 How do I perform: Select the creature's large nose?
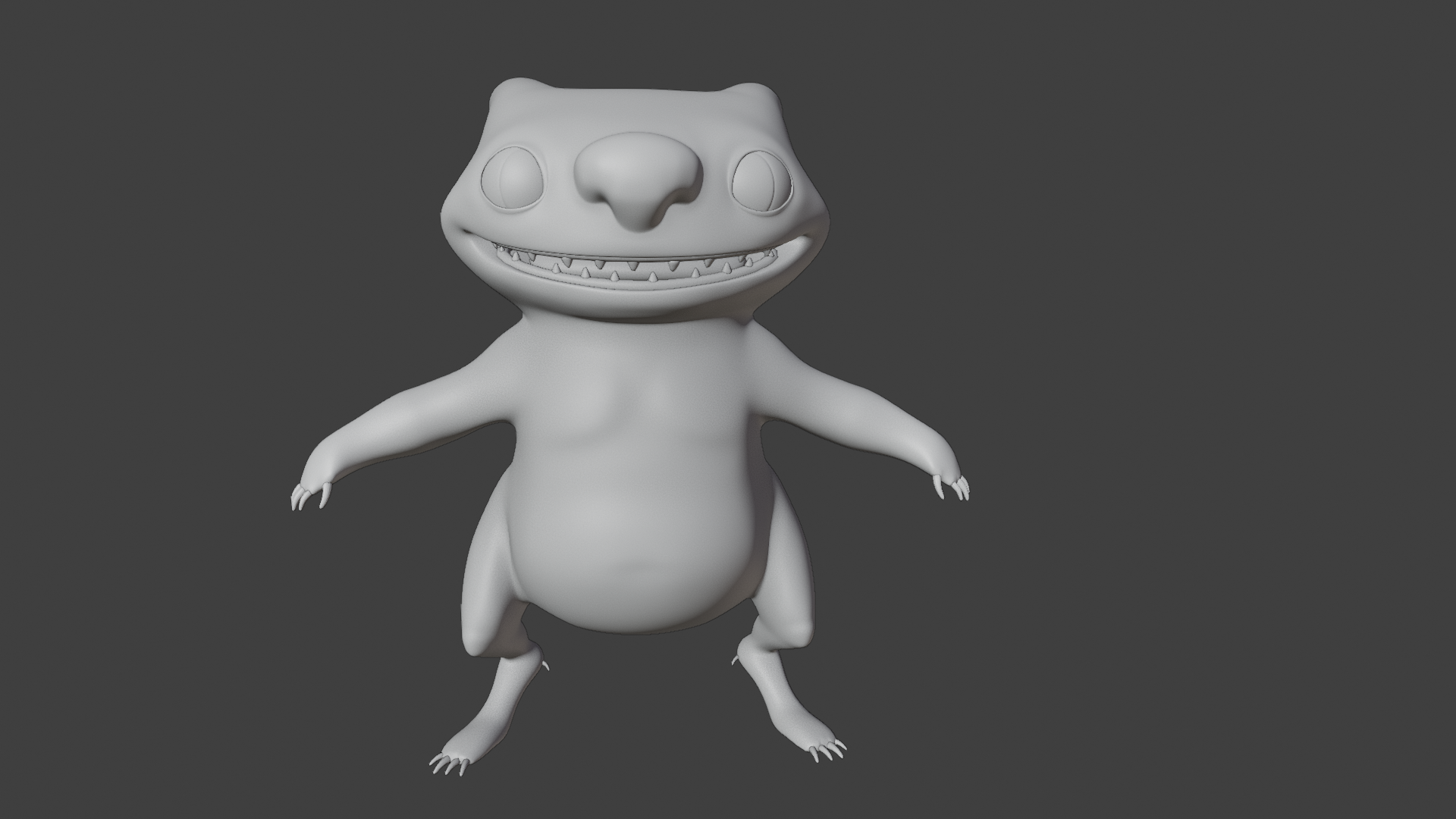635,182
